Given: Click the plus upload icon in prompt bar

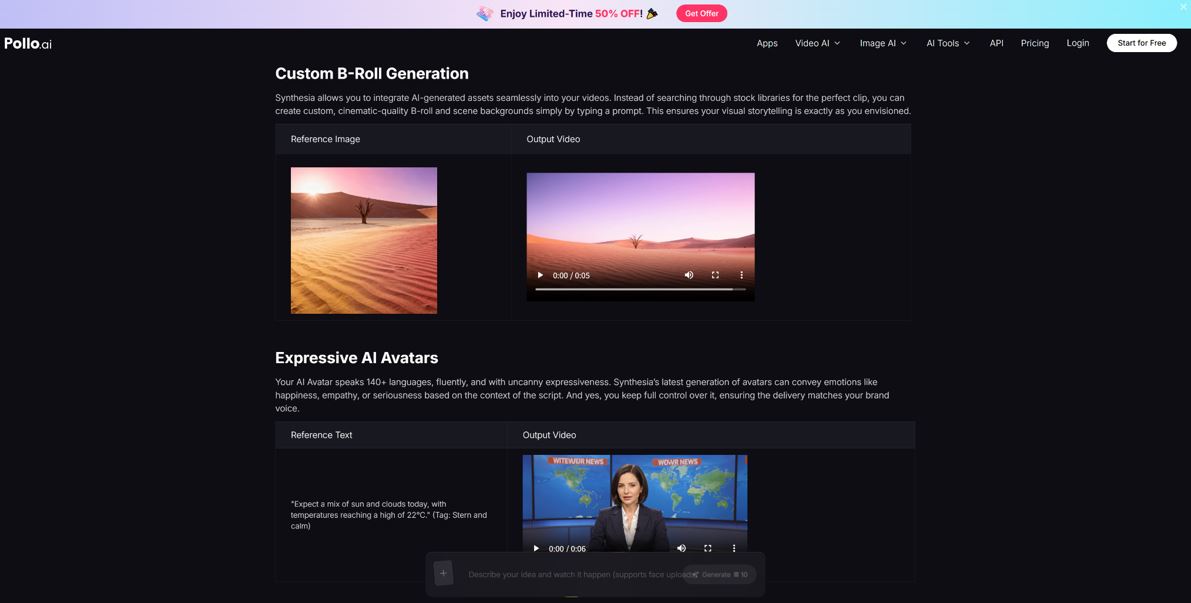Looking at the screenshot, I should 444,573.
